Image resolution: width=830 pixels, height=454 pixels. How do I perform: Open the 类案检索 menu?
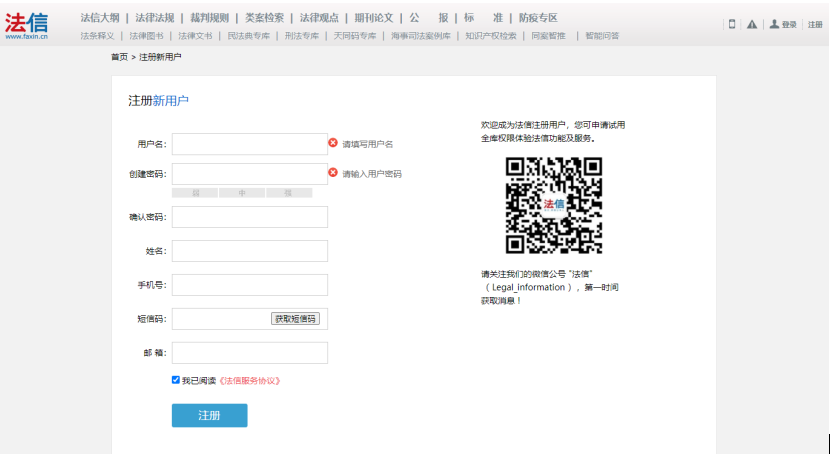tap(264, 18)
